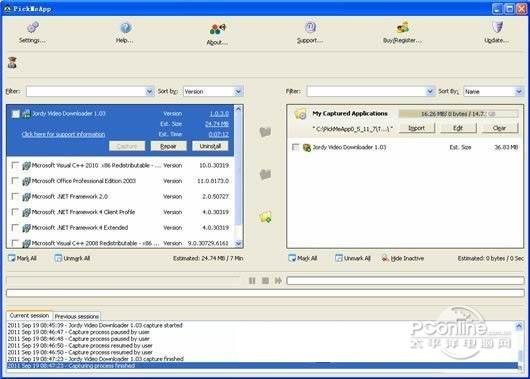Skip to the next capture item
Viewport: 530px width, 379px height.
278,281
